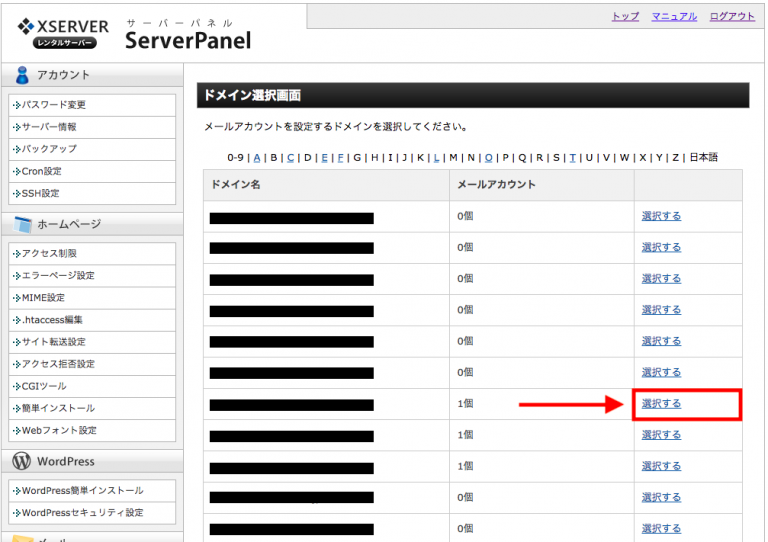The width and height of the screenshot is (768, 542).
Task: Open アクセス制限 in the sidebar
Action: tap(49, 254)
